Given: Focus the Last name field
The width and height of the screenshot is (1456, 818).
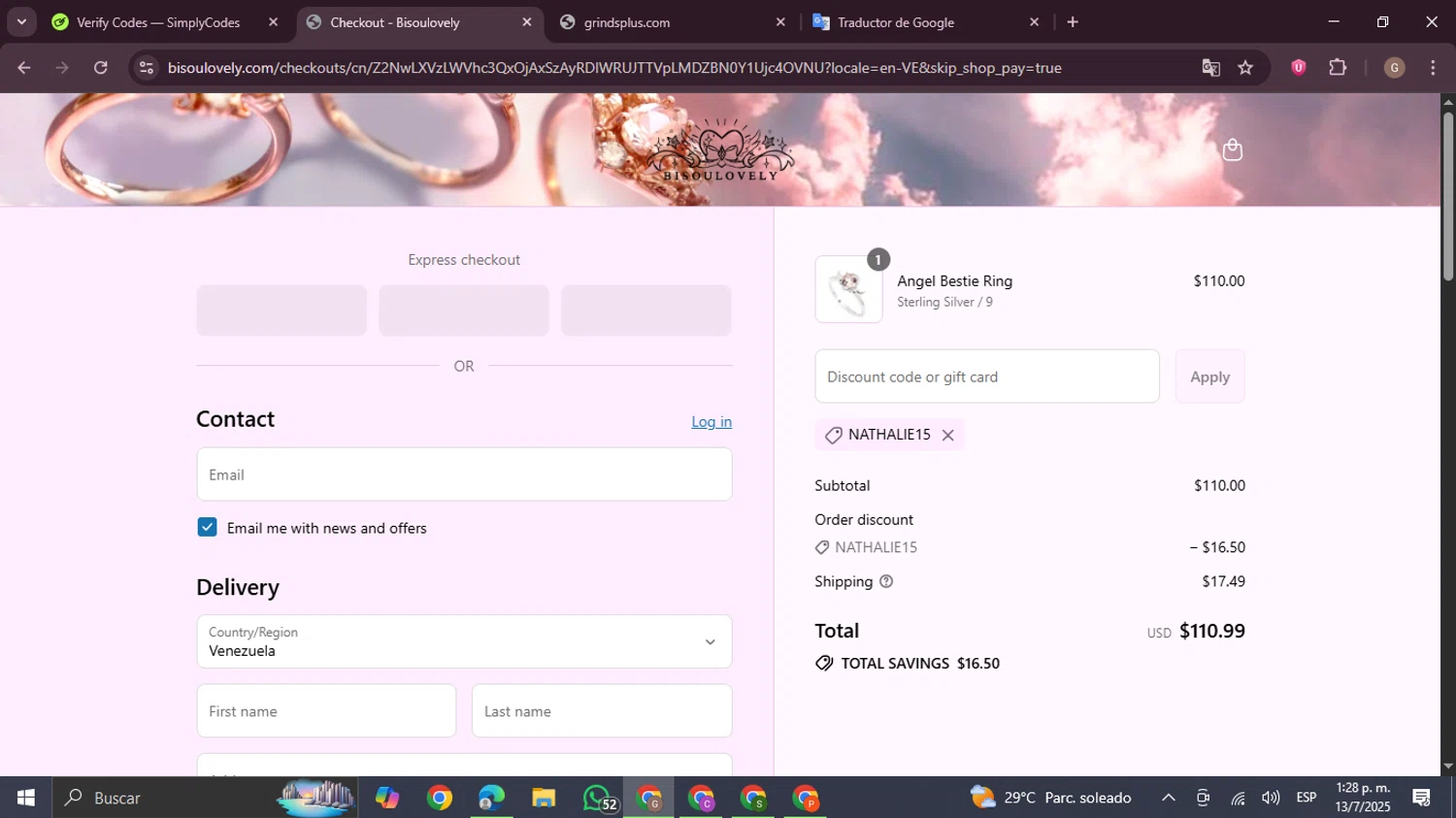Looking at the screenshot, I should (x=602, y=711).
